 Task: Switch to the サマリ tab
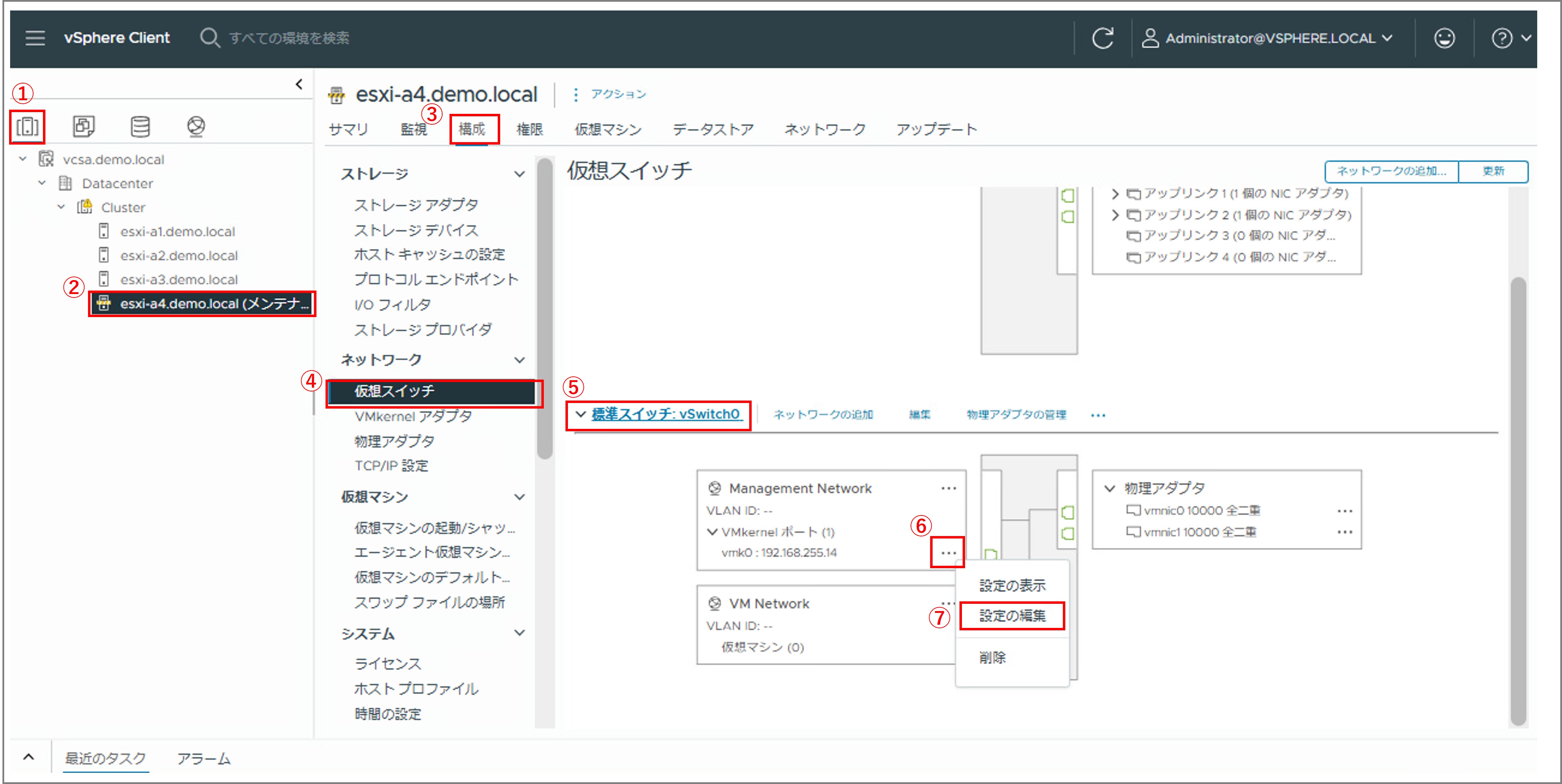pos(348,129)
